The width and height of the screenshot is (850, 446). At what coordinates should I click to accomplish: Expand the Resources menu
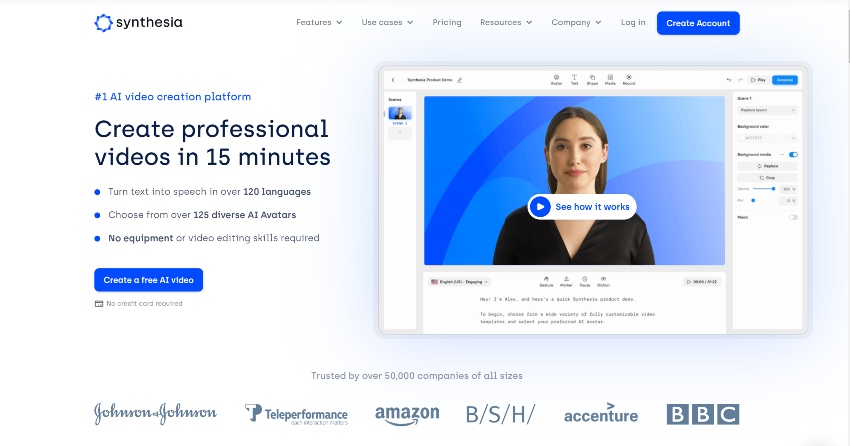506,22
